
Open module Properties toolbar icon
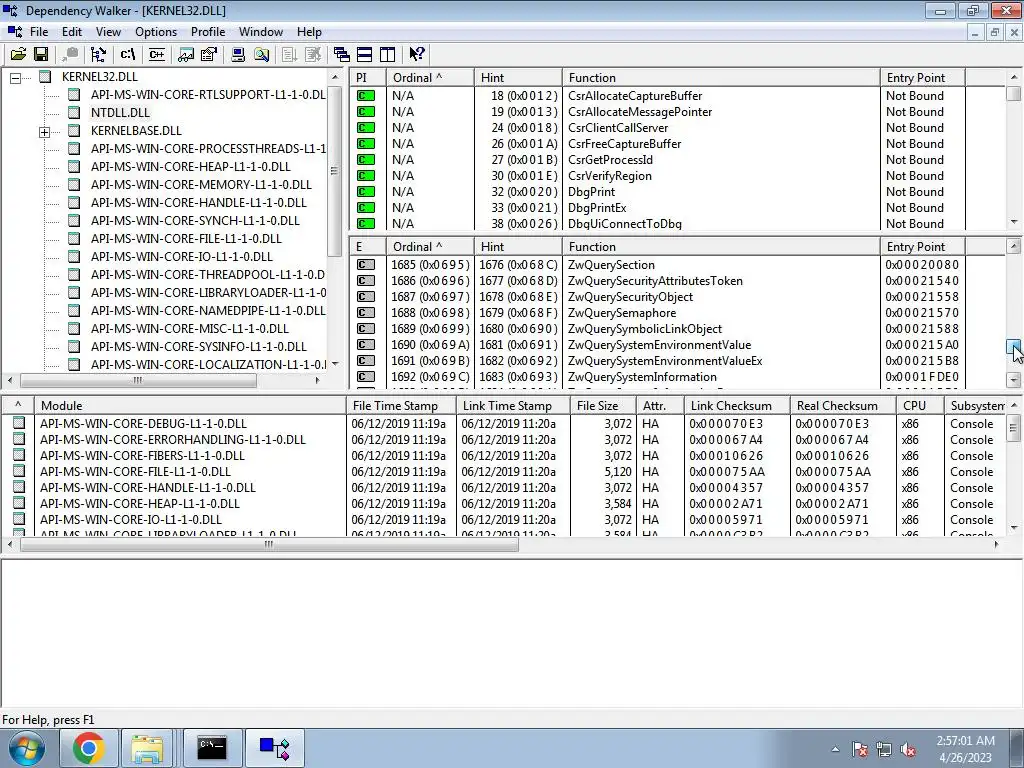click(209, 54)
